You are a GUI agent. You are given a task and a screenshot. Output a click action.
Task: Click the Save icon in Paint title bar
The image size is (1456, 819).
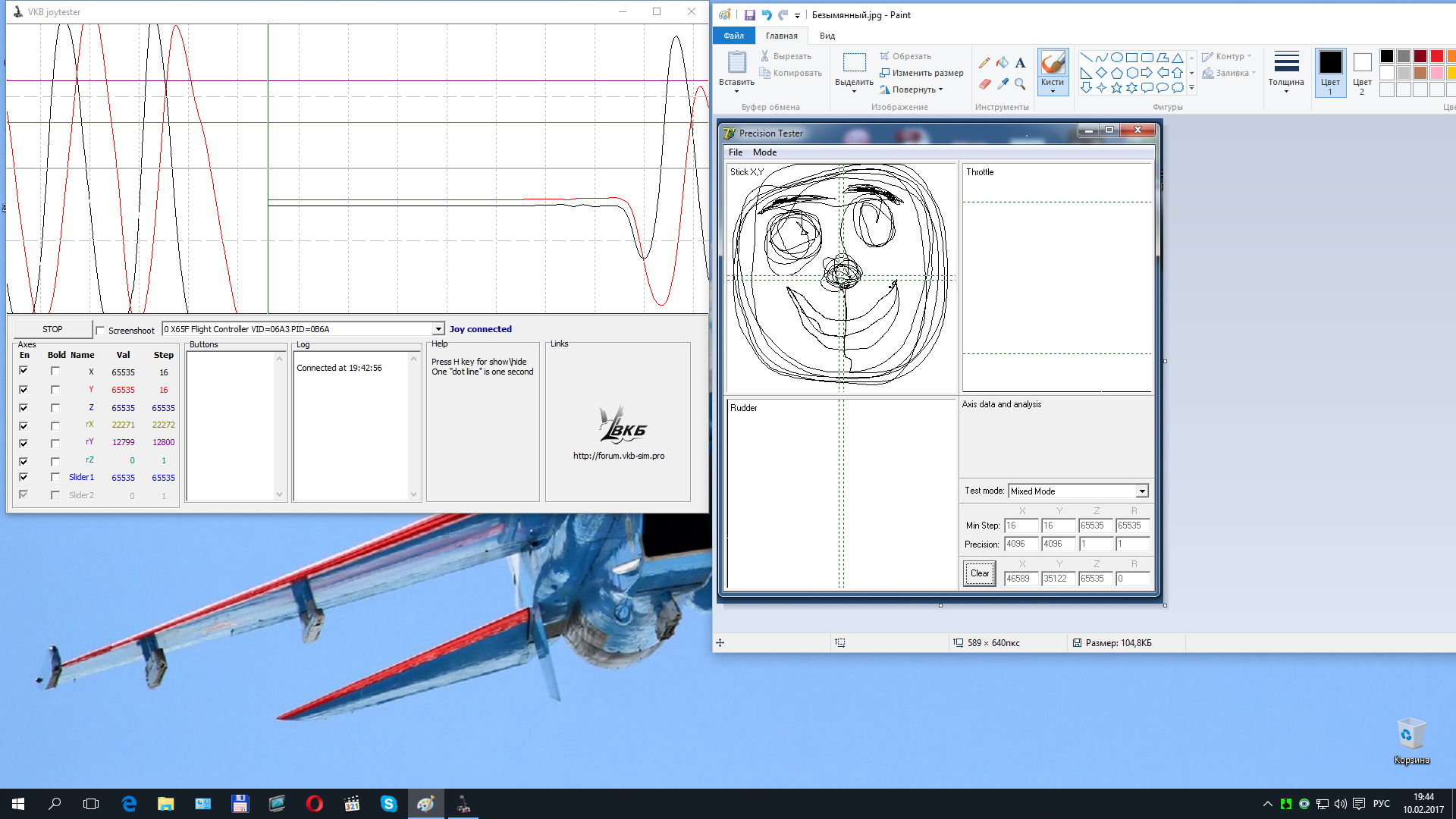click(x=749, y=15)
